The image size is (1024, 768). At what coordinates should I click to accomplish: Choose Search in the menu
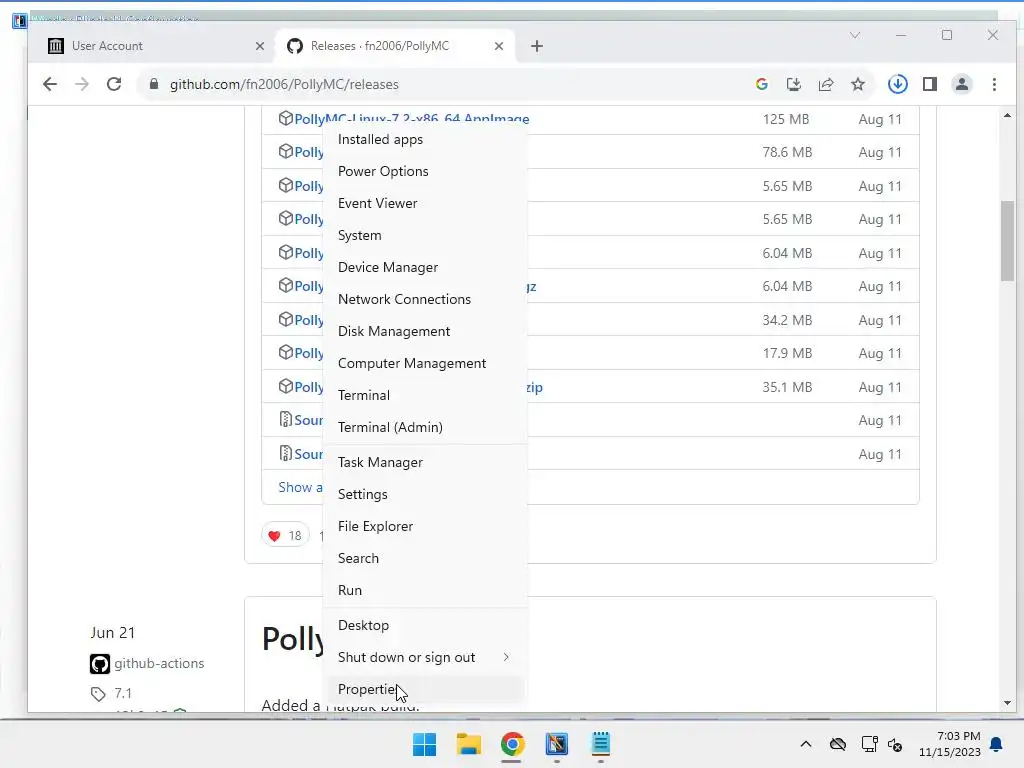click(x=424, y=558)
